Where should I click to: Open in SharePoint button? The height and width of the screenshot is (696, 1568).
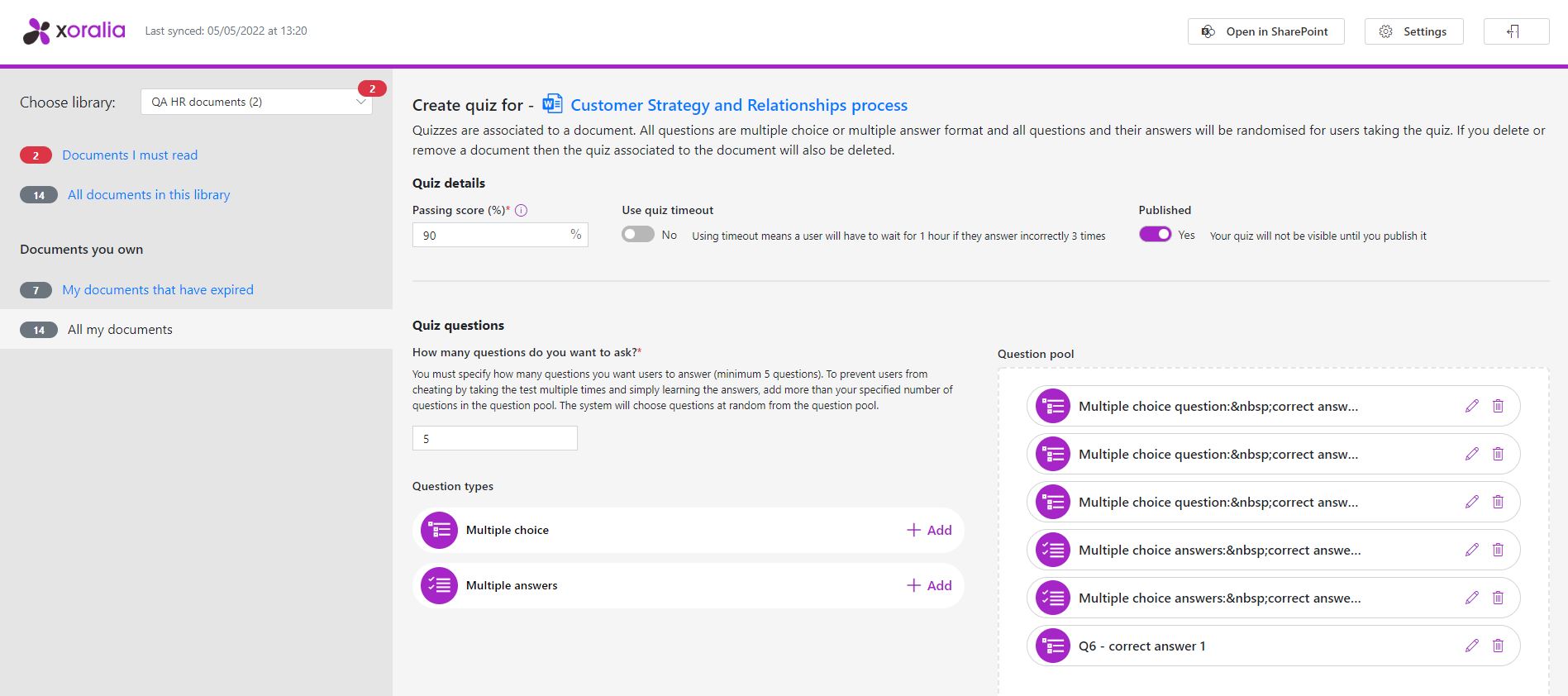(x=1266, y=31)
